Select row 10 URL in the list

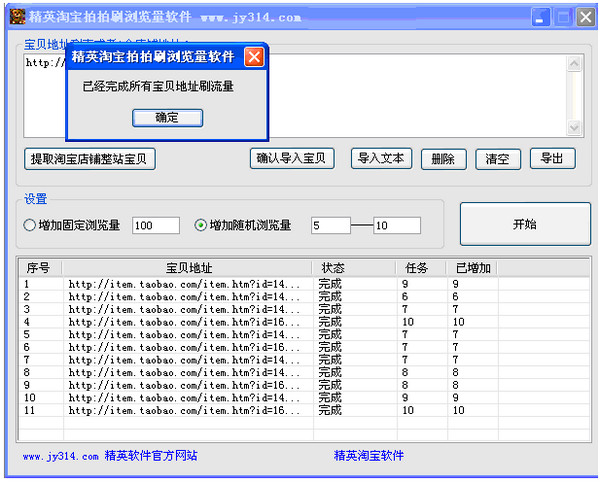point(184,398)
